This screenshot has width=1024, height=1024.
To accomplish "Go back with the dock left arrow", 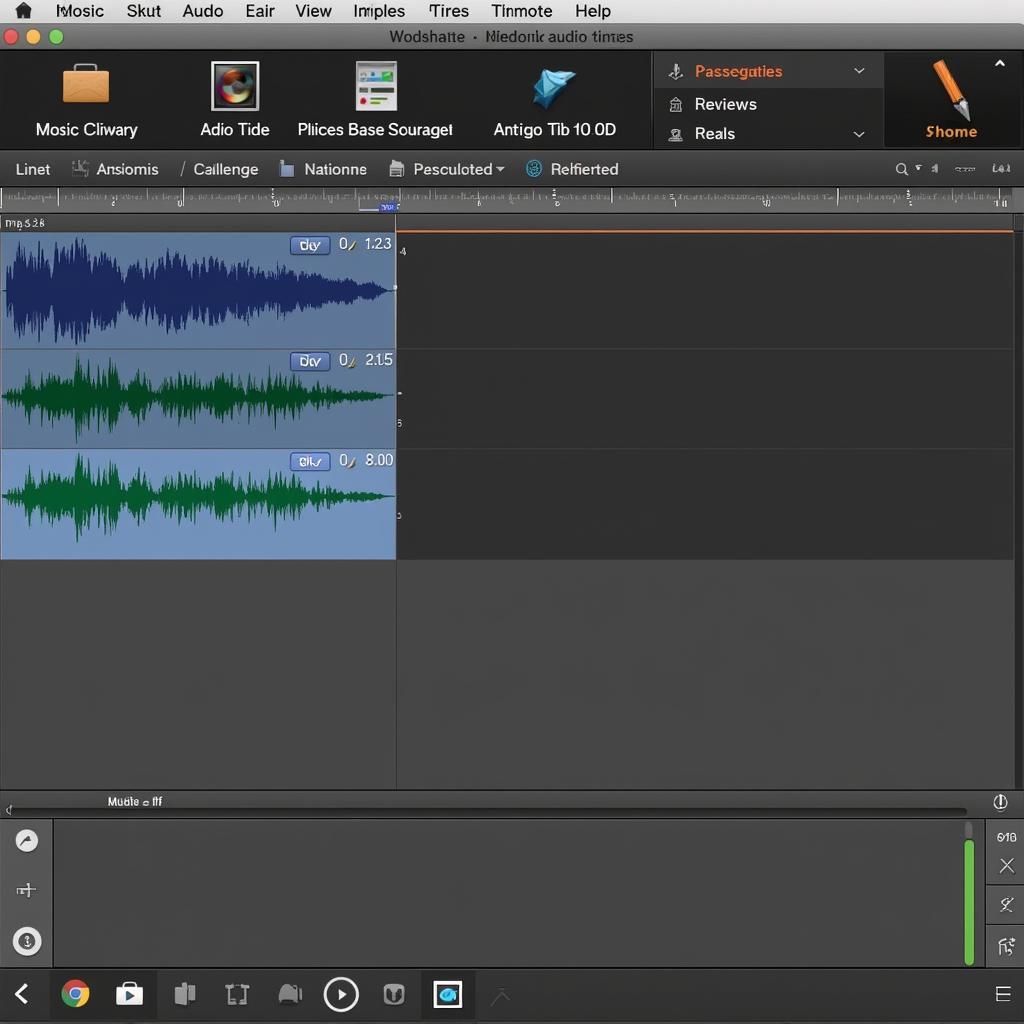I will [x=22, y=994].
